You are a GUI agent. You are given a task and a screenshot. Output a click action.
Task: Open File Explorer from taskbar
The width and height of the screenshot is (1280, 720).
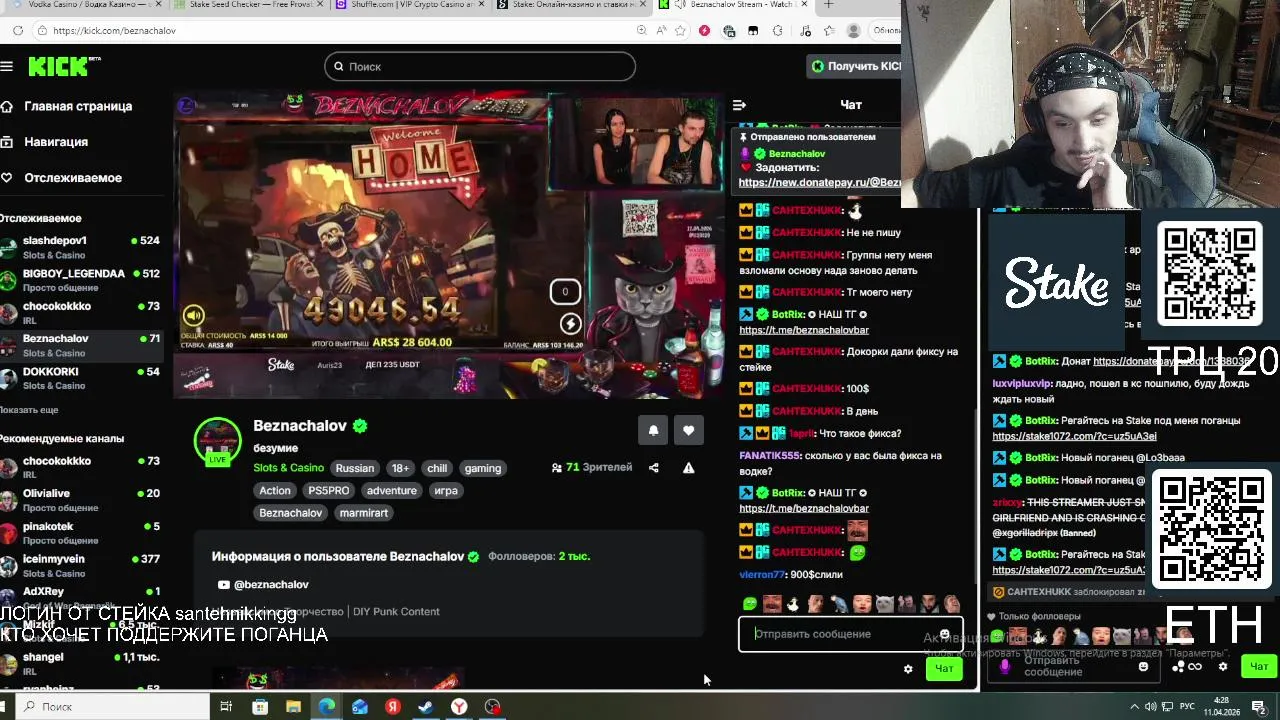coord(293,707)
